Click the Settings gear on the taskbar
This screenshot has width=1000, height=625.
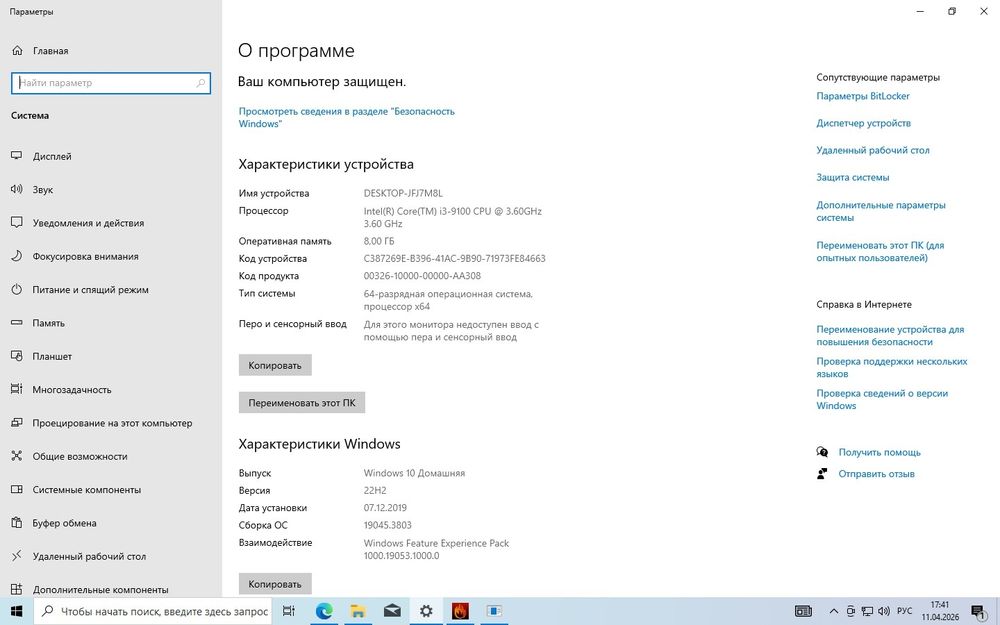point(426,611)
